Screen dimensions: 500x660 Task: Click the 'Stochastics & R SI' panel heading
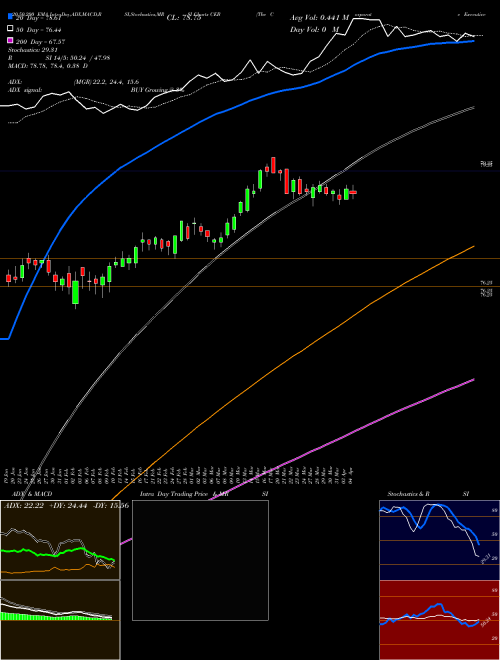[x=428, y=494]
